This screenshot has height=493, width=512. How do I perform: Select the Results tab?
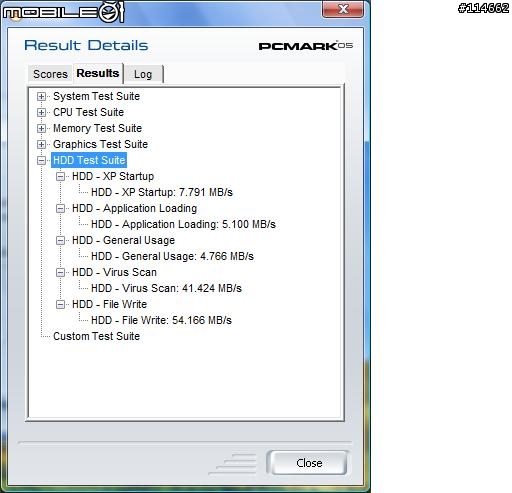click(98, 73)
